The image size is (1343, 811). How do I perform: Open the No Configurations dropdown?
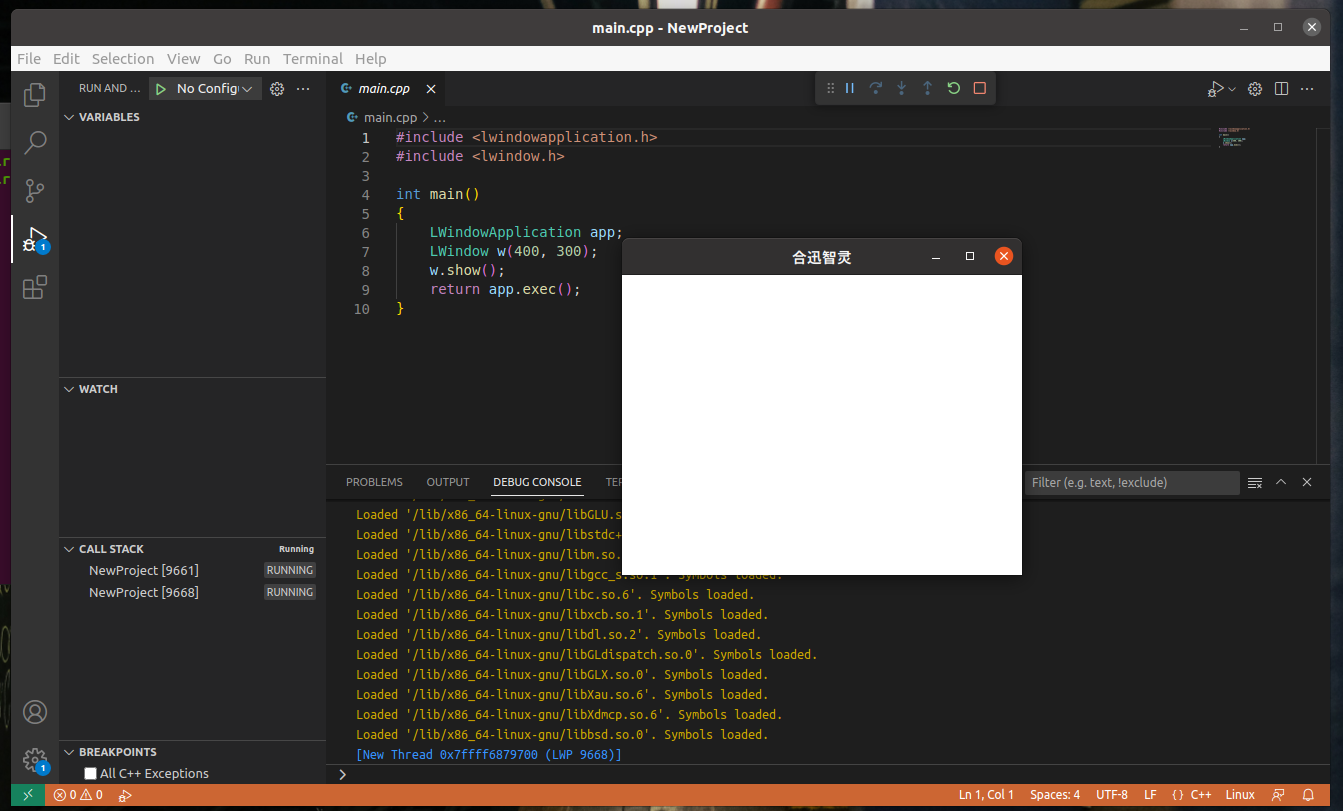point(214,89)
